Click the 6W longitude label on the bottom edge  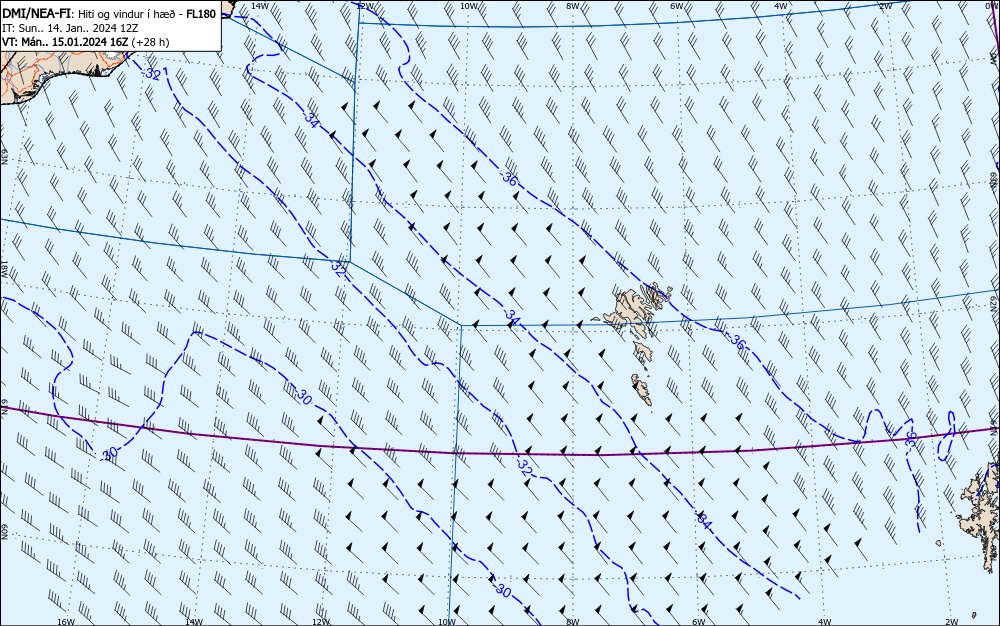click(x=699, y=622)
